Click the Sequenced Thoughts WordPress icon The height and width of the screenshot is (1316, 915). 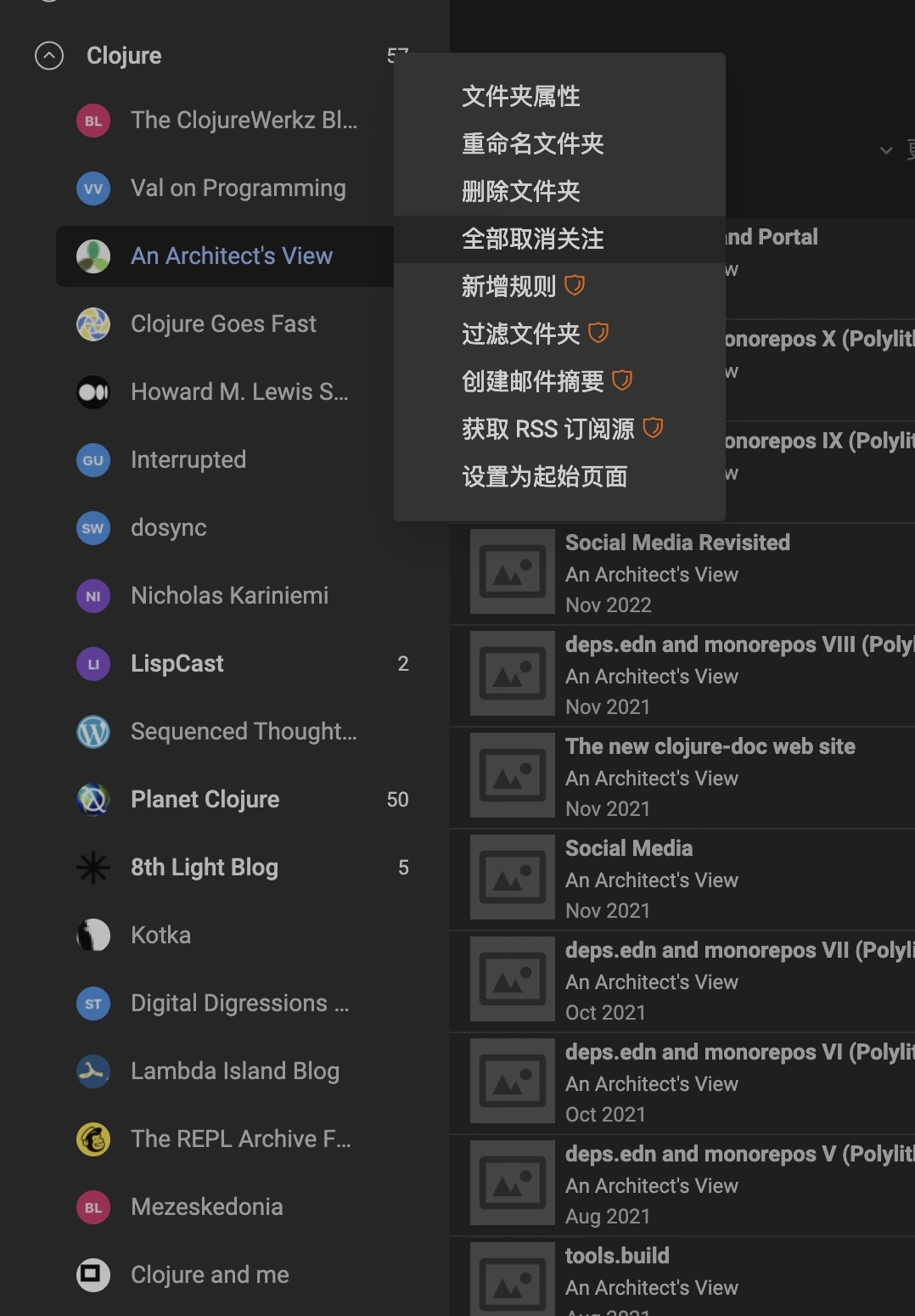point(93,732)
